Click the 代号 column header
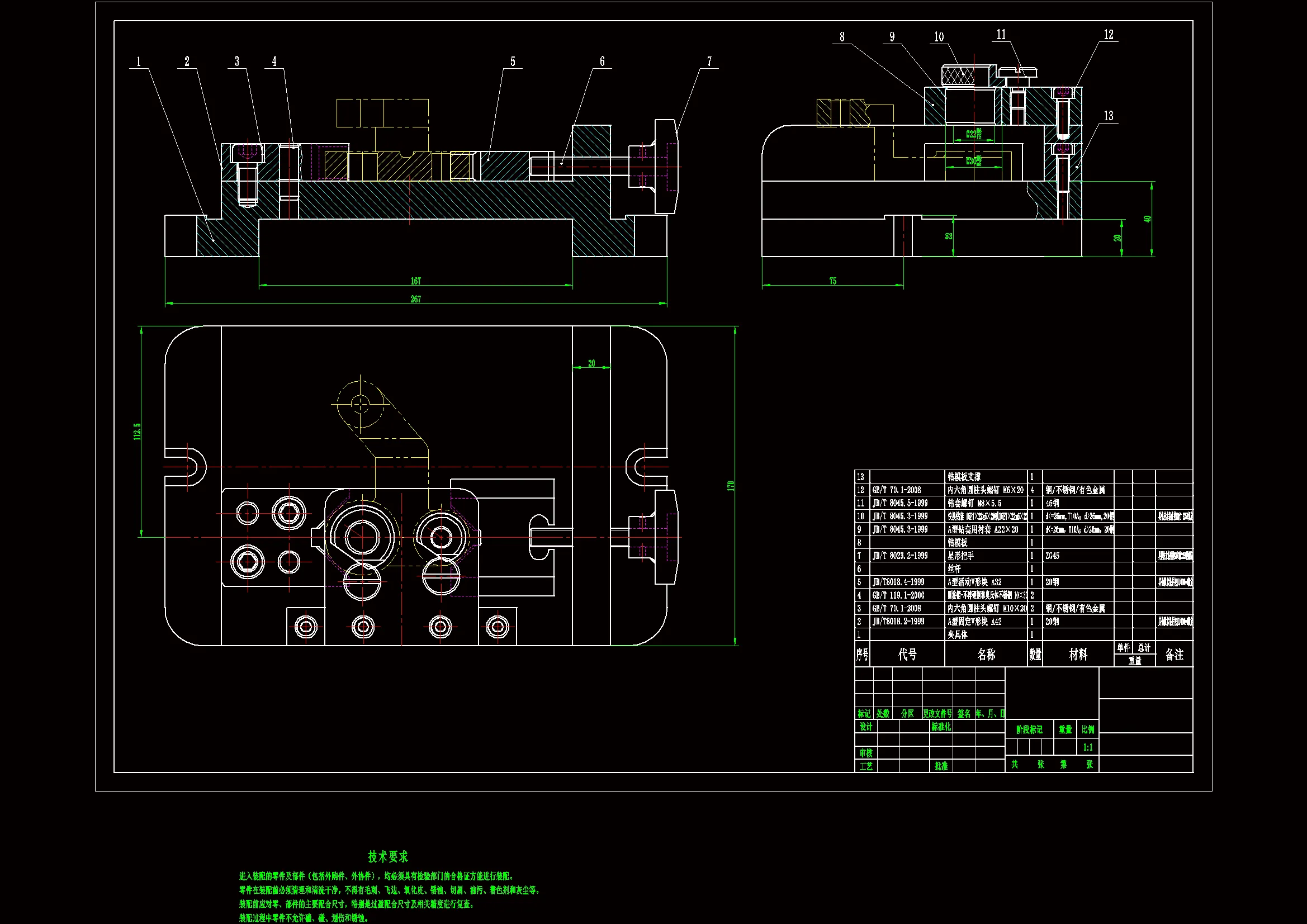 pos(907,654)
